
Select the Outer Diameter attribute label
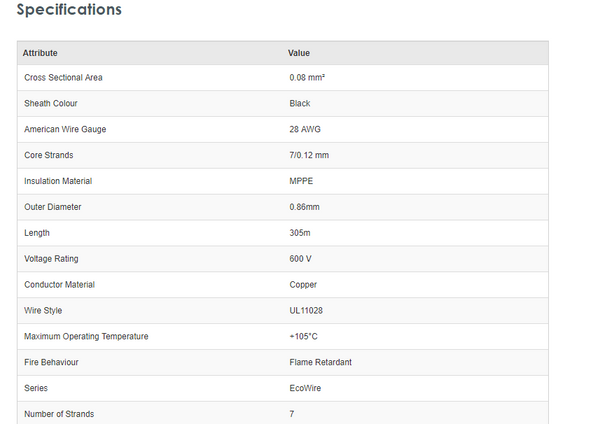[x=53, y=207]
